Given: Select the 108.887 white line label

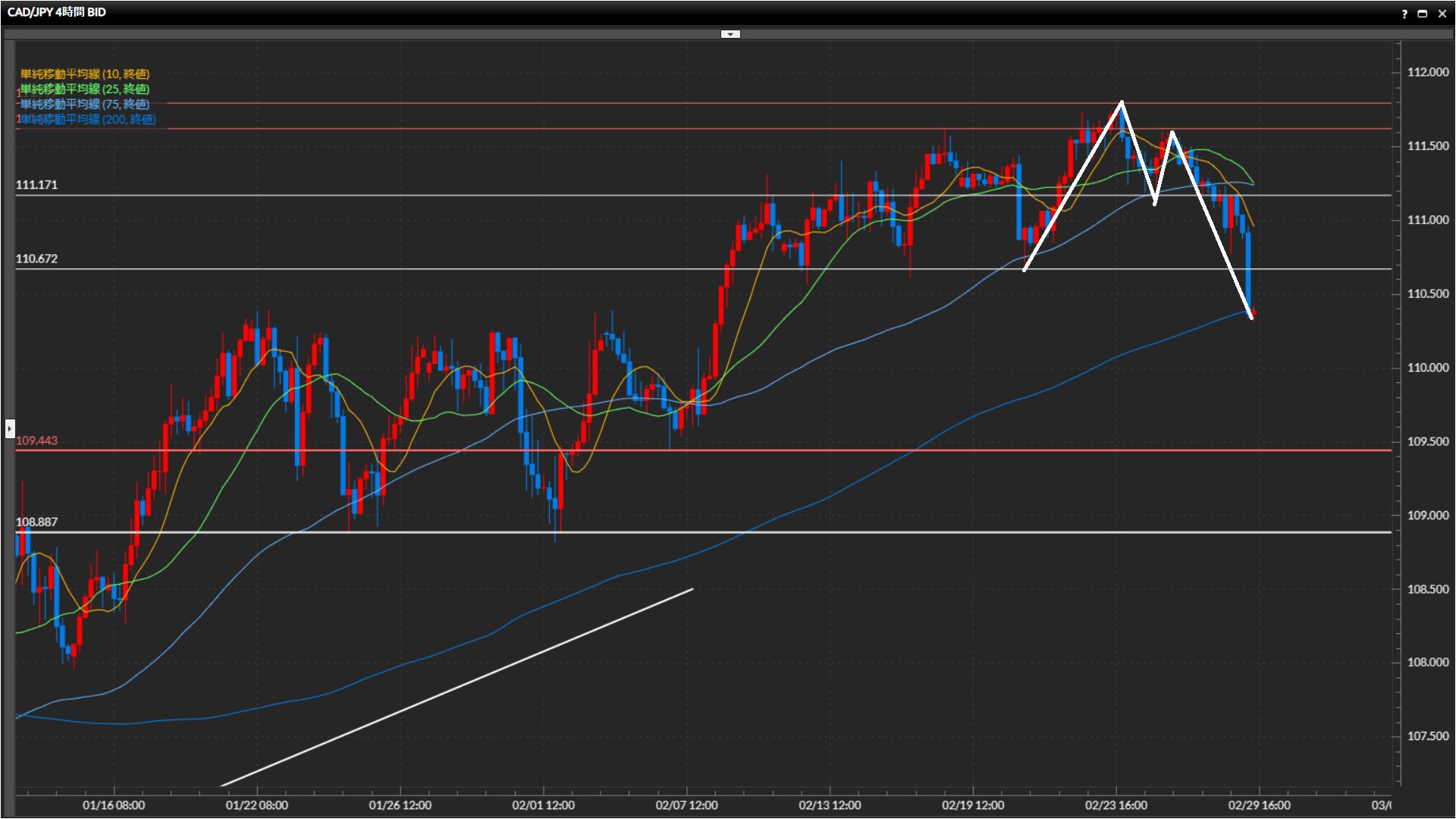Looking at the screenshot, I should tap(36, 522).
